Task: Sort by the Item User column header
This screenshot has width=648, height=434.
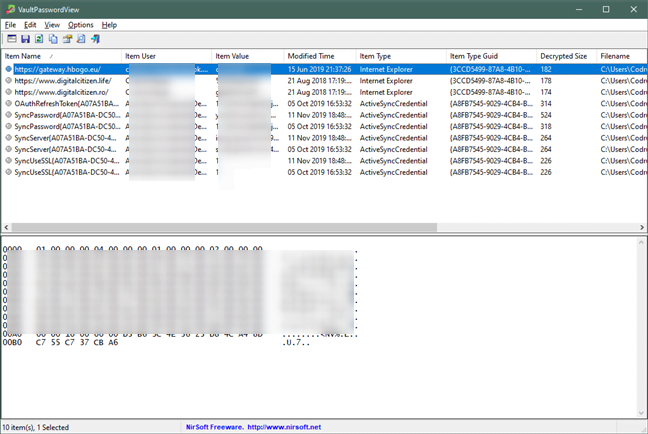Action: [x=167, y=56]
